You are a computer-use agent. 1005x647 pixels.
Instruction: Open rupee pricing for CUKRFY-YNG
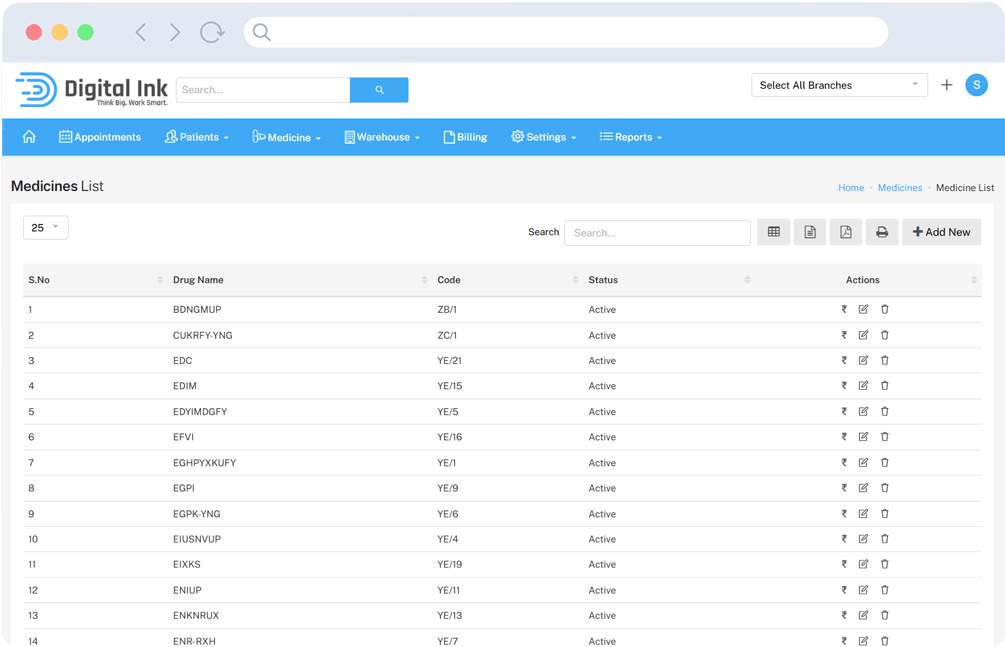[x=844, y=335]
